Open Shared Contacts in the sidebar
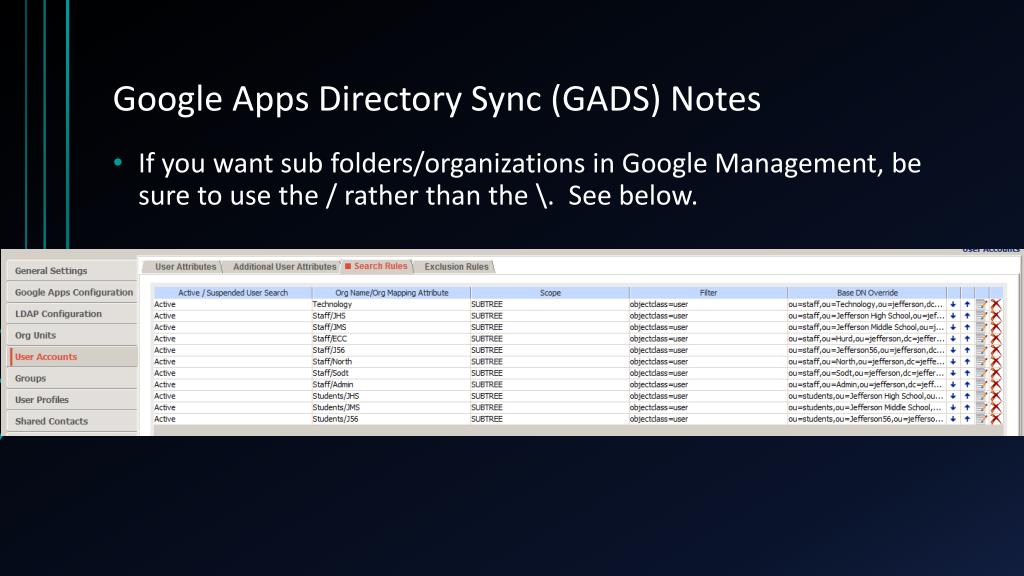The height and width of the screenshot is (576, 1024). (72, 421)
